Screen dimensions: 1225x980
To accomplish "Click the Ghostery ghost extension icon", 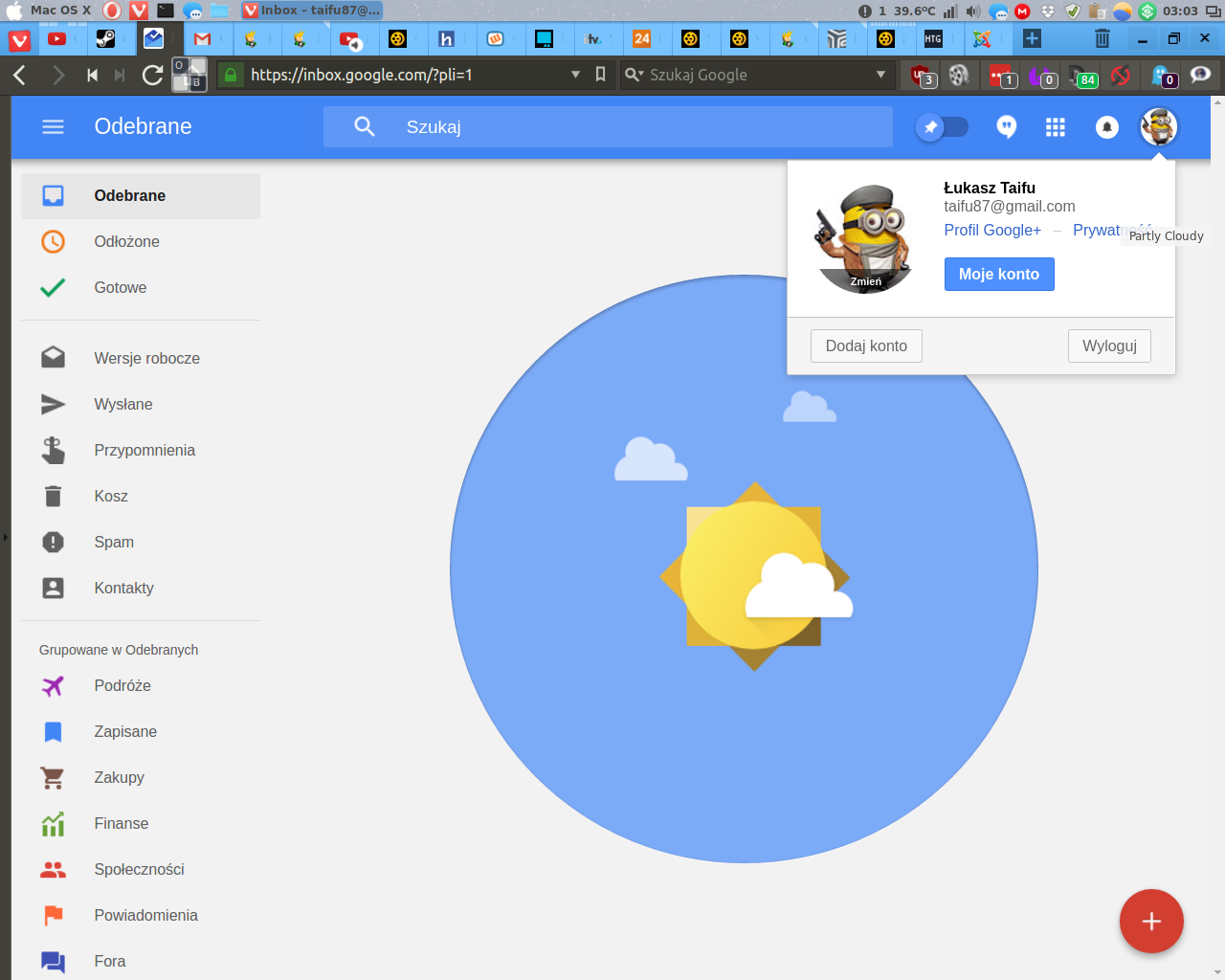I will coord(1162,75).
